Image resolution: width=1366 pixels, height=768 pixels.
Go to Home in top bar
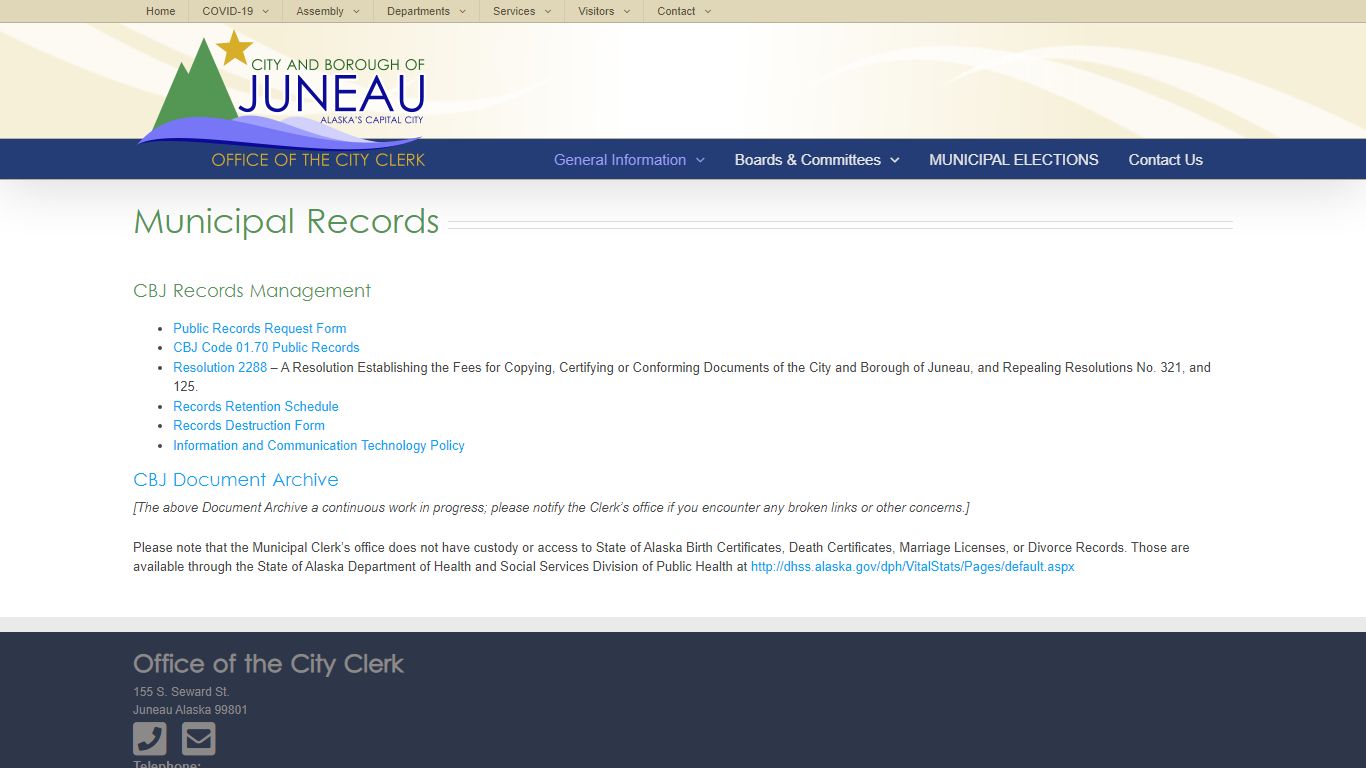(x=160, y=11)
